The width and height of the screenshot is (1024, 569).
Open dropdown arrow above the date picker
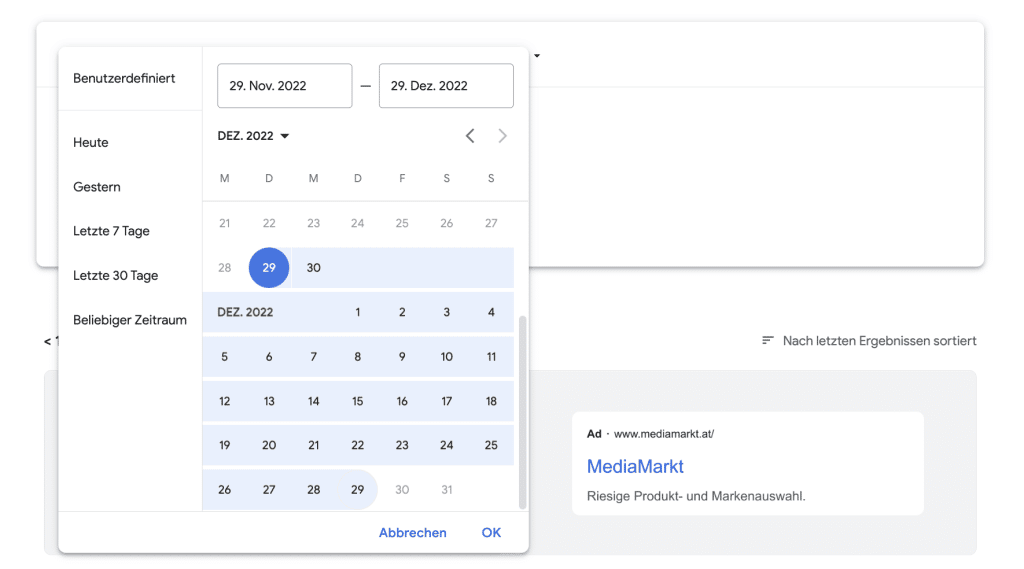tap(537, 56)
